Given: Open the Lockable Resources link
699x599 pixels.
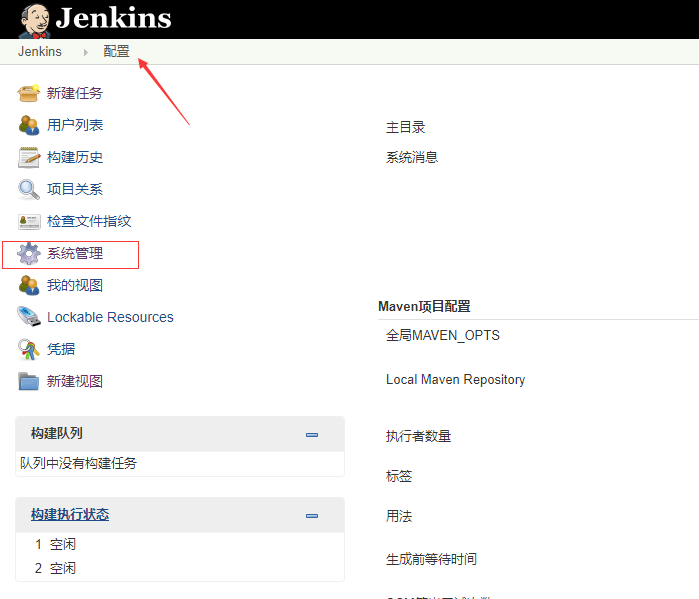Looking at the screenshot, I should tap(110, 317).
